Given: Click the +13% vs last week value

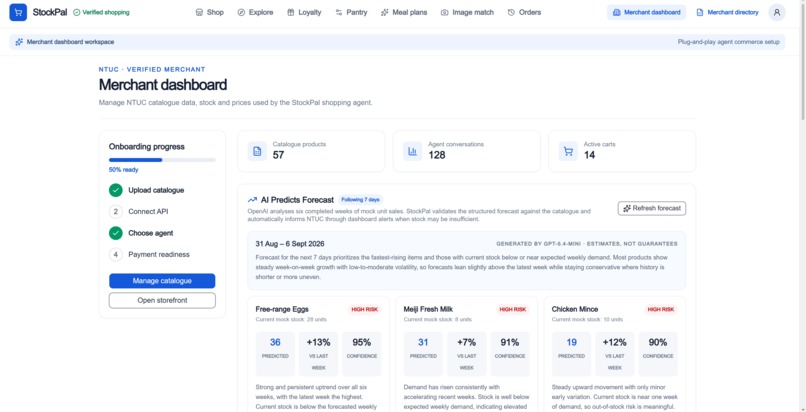Looking at the screenshot, I should (x=318, y=343).
